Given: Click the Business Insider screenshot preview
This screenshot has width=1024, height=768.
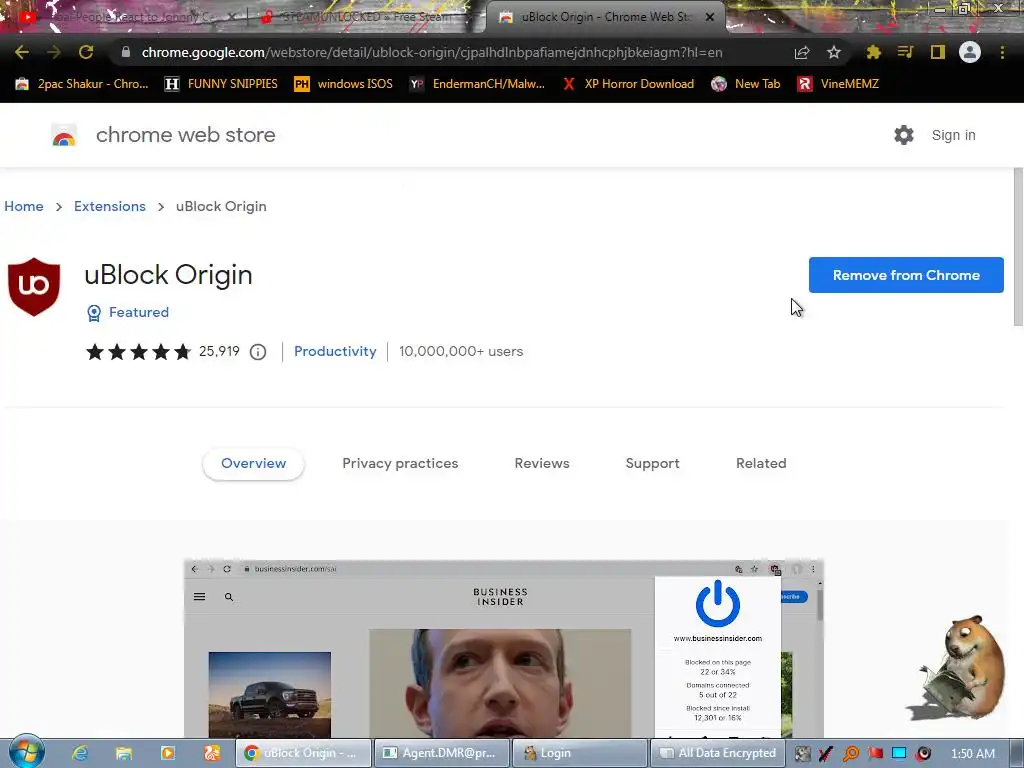Looking at the screenshot, I should (504, 648).
